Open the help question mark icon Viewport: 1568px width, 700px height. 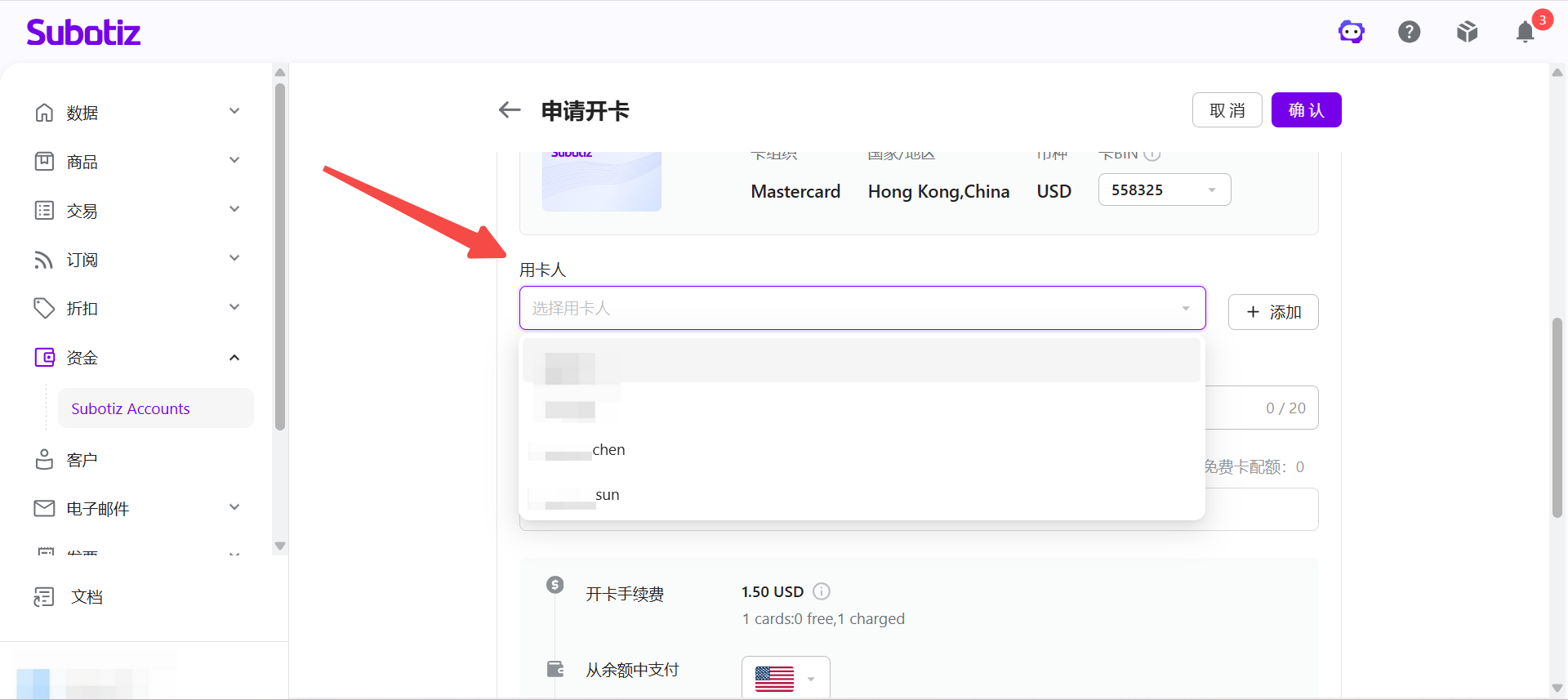[1410, 32]
